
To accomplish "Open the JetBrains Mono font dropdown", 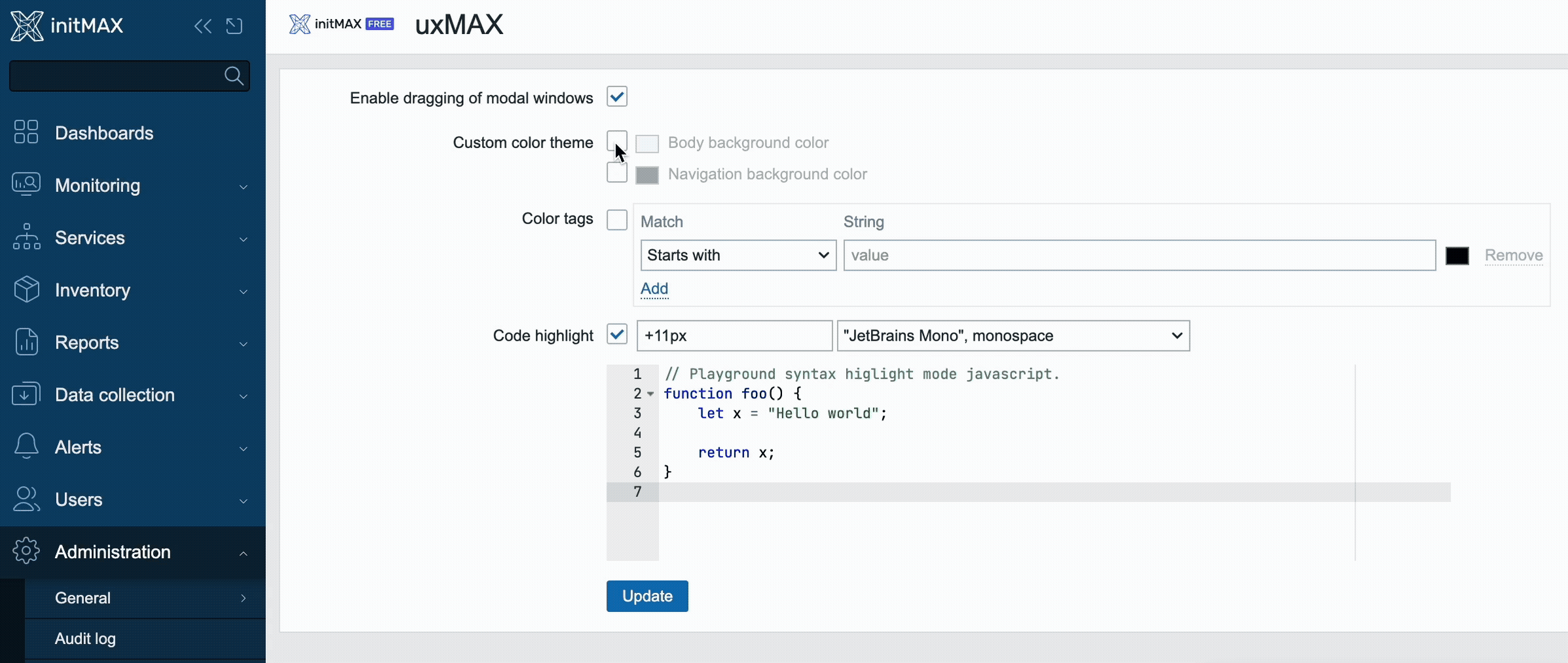I will point(1013,336).
